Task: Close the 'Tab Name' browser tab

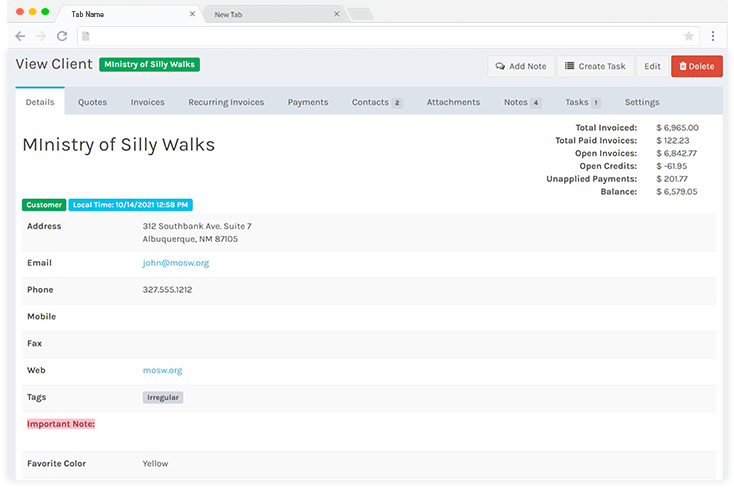Action: coord(192,14)
